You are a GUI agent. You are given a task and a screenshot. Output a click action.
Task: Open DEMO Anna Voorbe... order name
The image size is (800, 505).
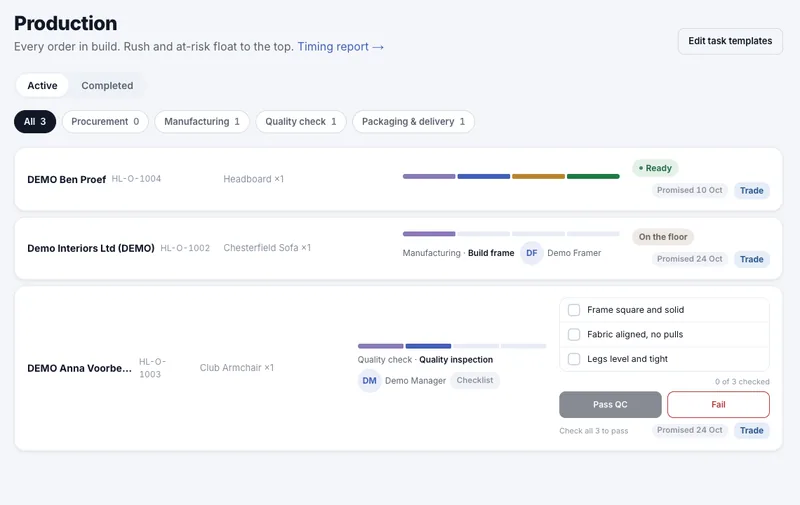click(80, 368)
